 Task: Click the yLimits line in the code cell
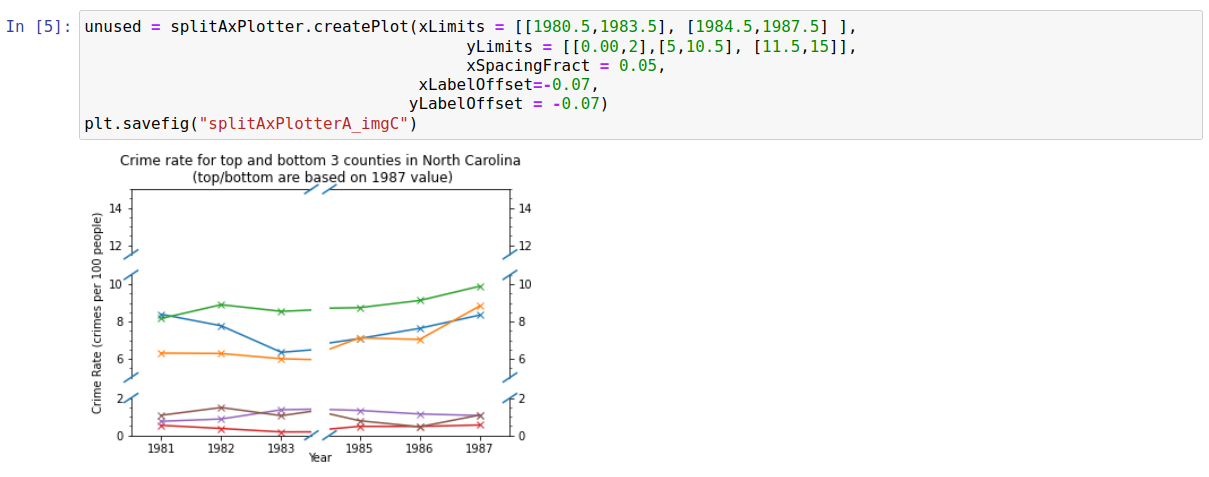click(x=661, y=46)
